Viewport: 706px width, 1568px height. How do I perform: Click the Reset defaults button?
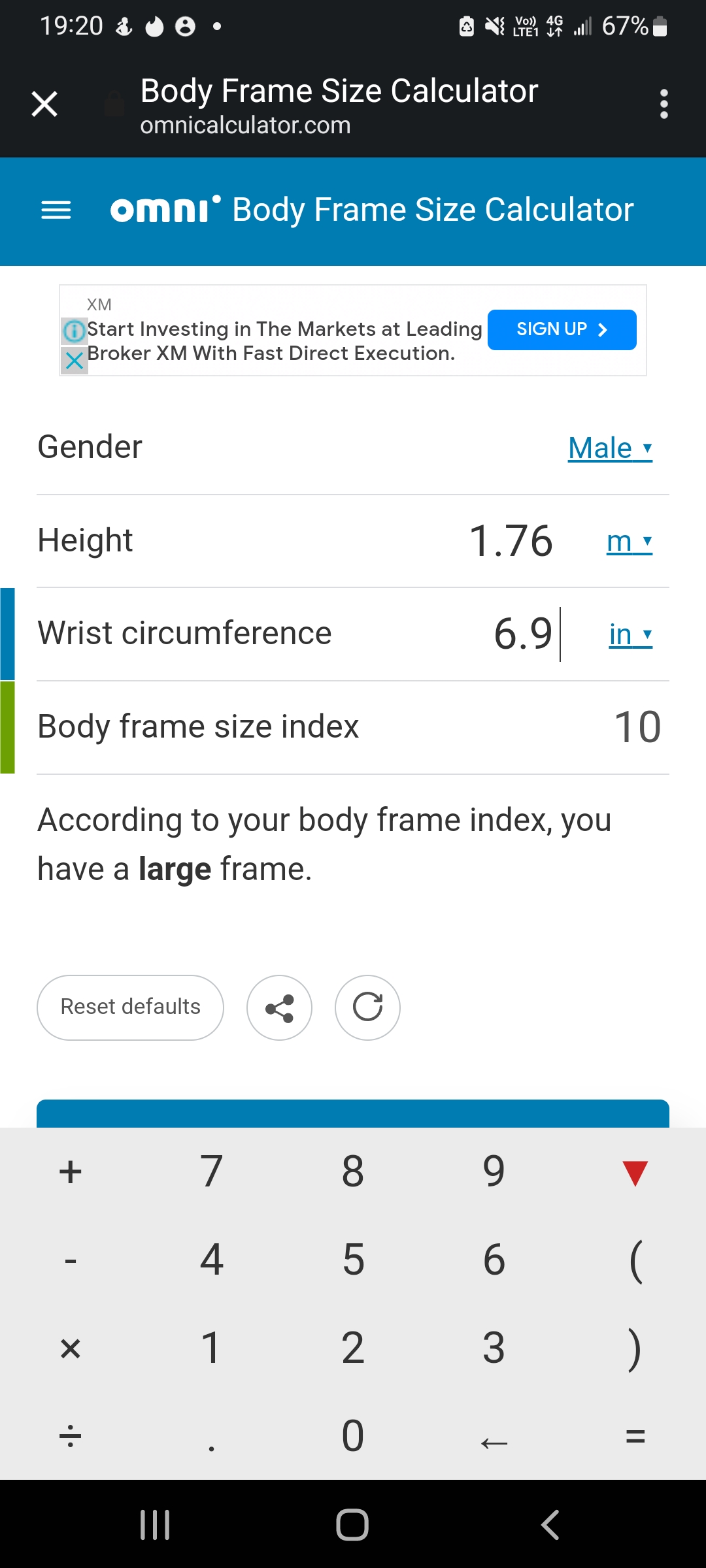point(130,1007)
